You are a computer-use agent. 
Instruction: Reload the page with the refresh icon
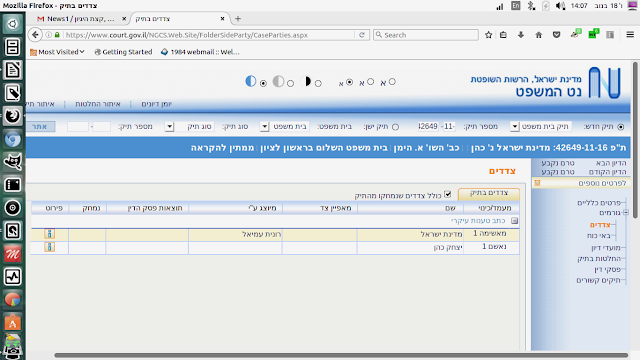(362, 35)
